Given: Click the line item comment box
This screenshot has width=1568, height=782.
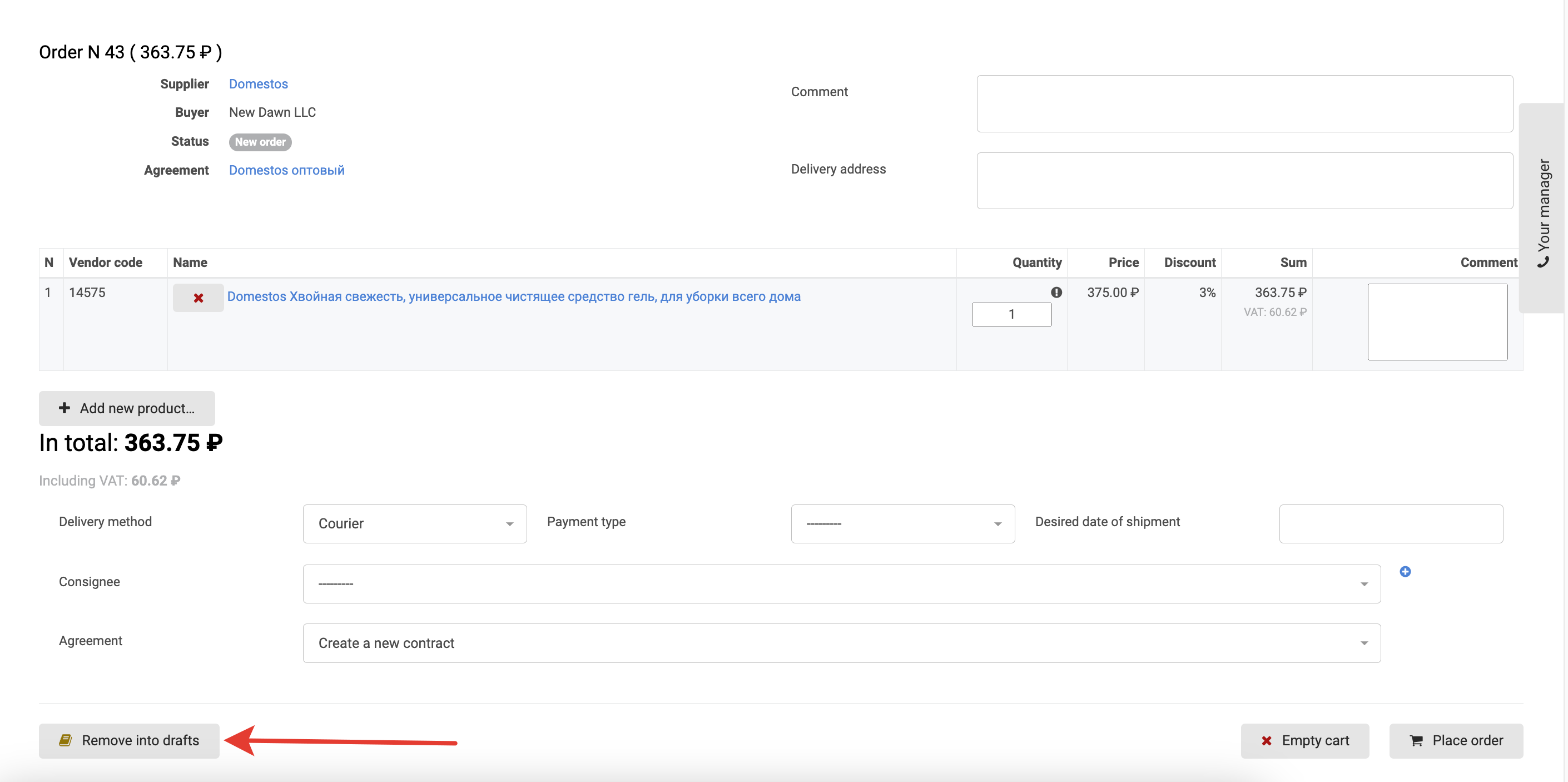Looking at the screenshot, I should click(x=1437, y=322).
